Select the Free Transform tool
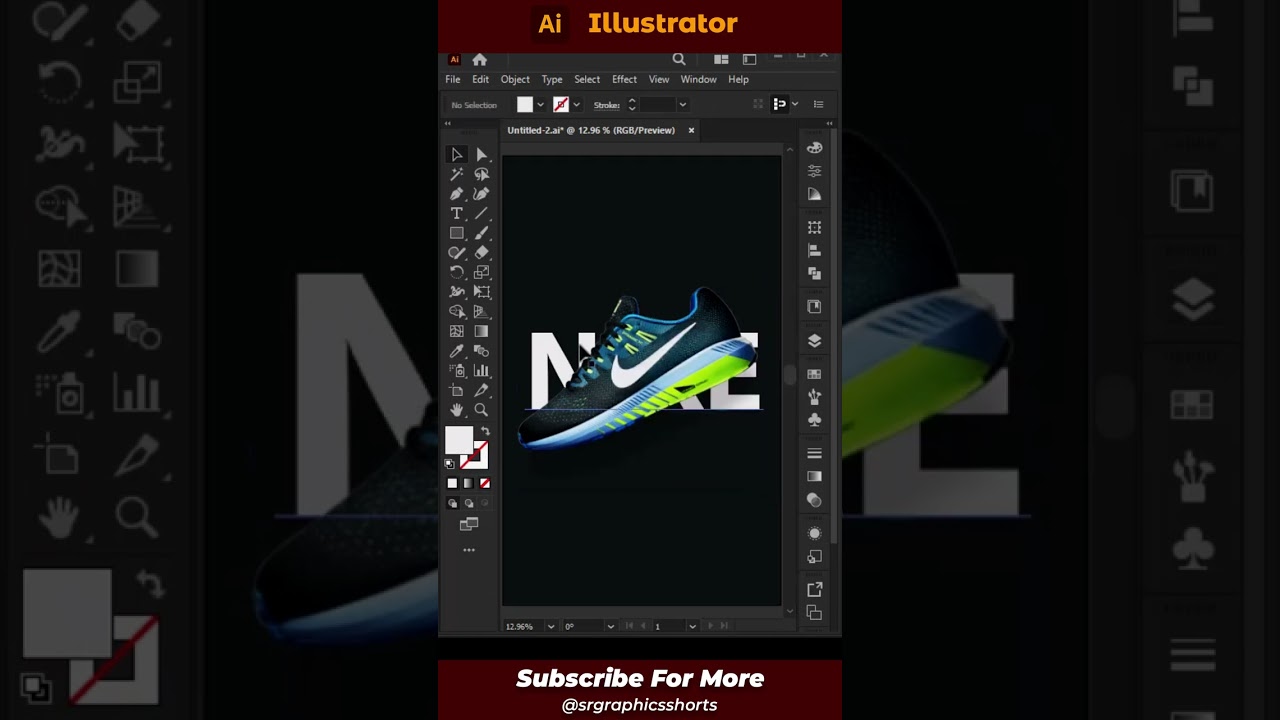 pyautogui.click(x=481, y=292)
